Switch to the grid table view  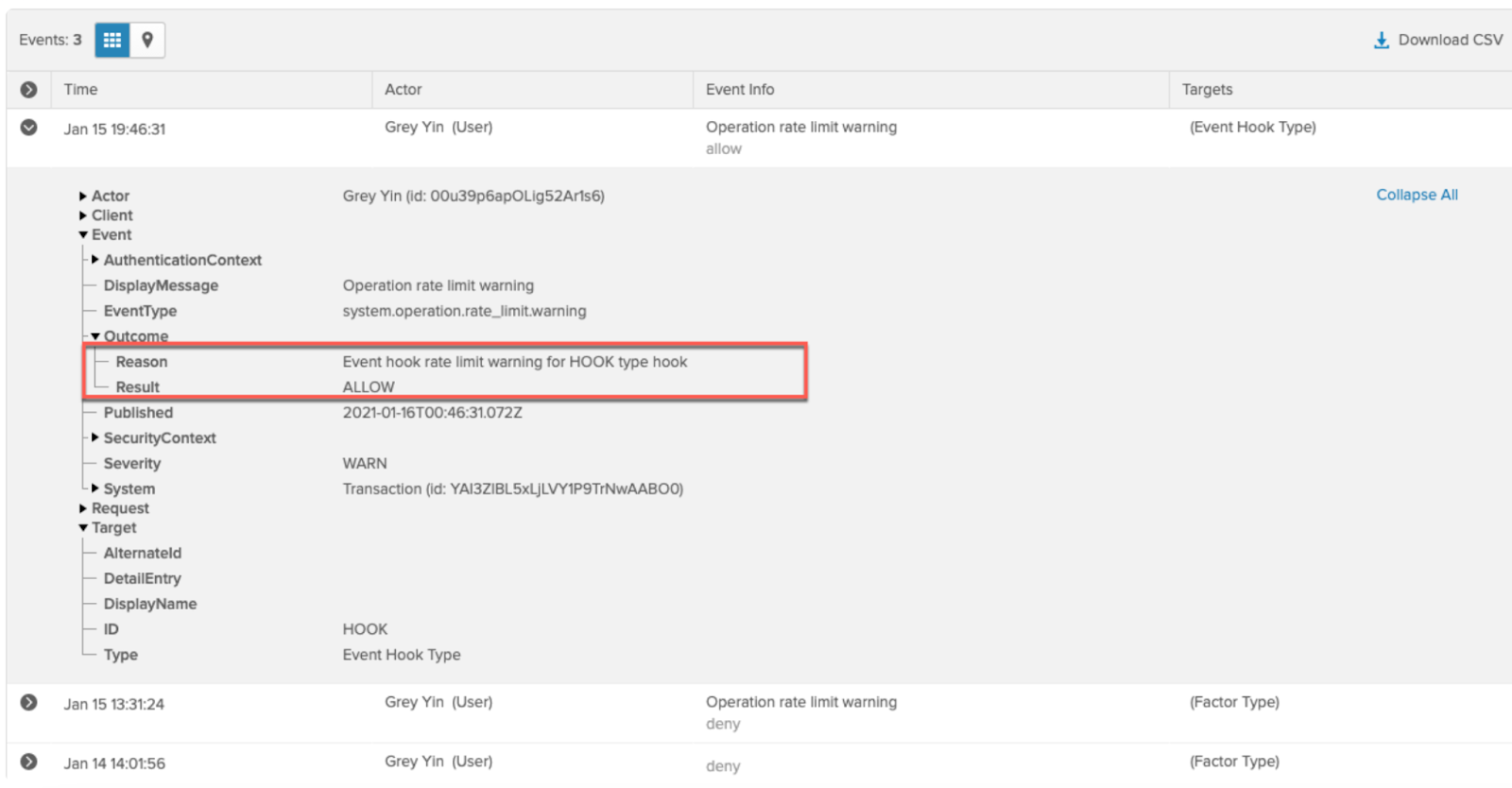[x=112, y=40]
